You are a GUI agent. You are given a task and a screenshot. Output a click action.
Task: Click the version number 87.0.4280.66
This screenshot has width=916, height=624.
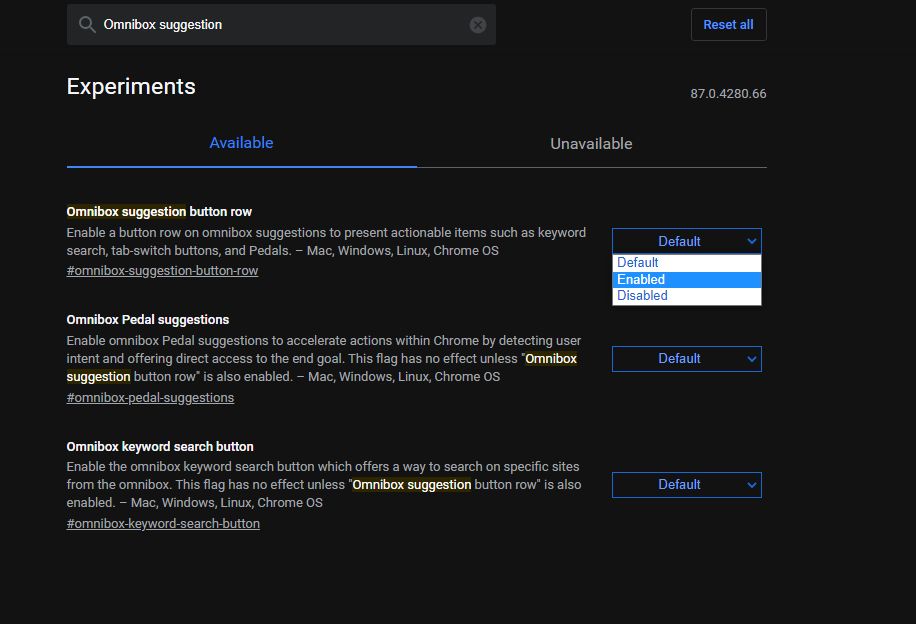point(728,94)
